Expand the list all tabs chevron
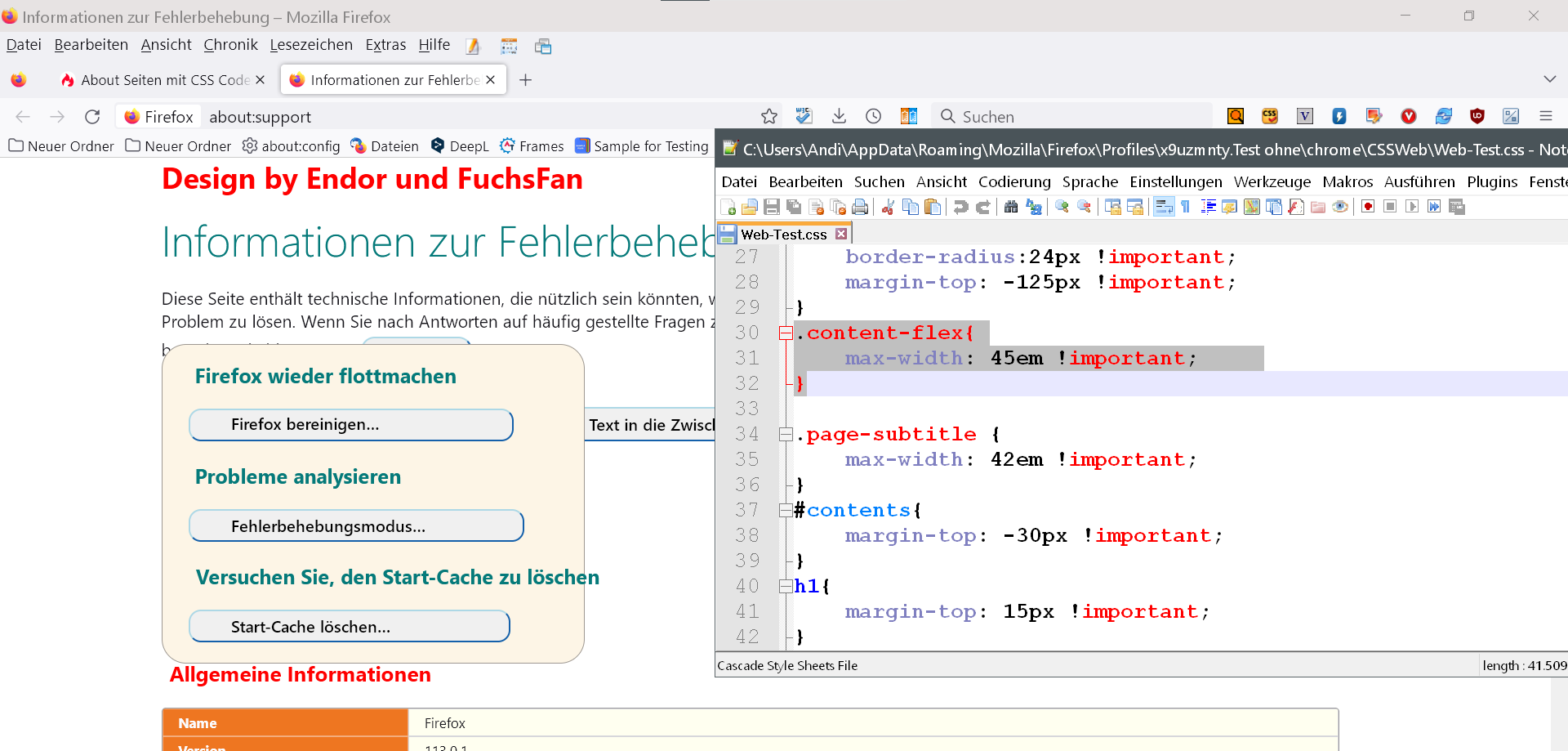 (1549, 79)
